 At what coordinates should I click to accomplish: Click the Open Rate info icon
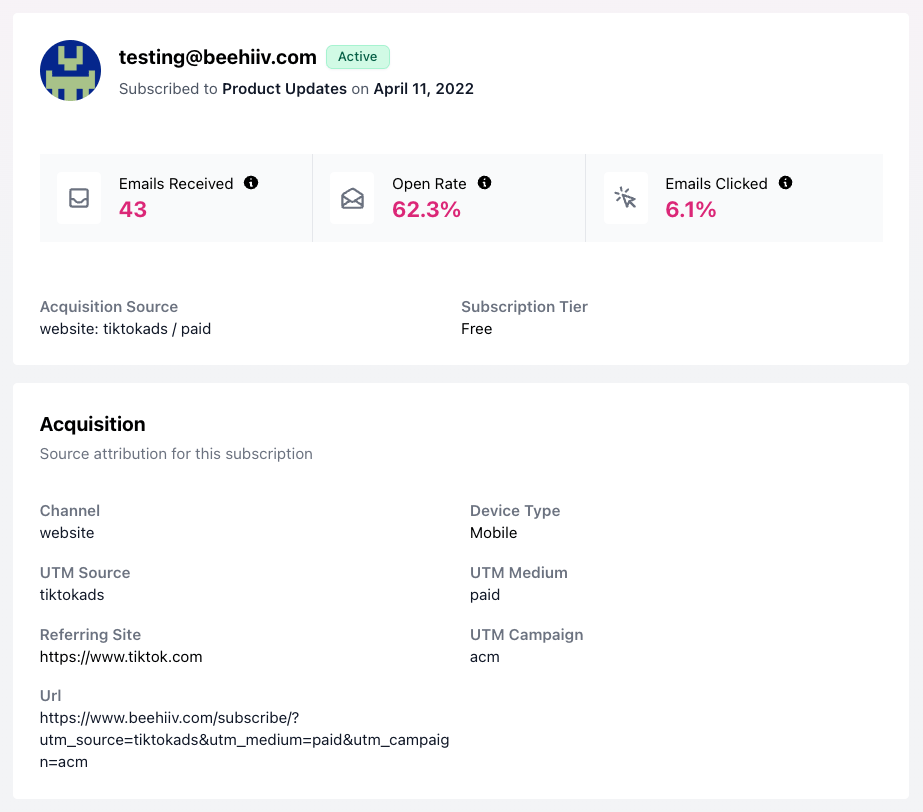point(484,183)
